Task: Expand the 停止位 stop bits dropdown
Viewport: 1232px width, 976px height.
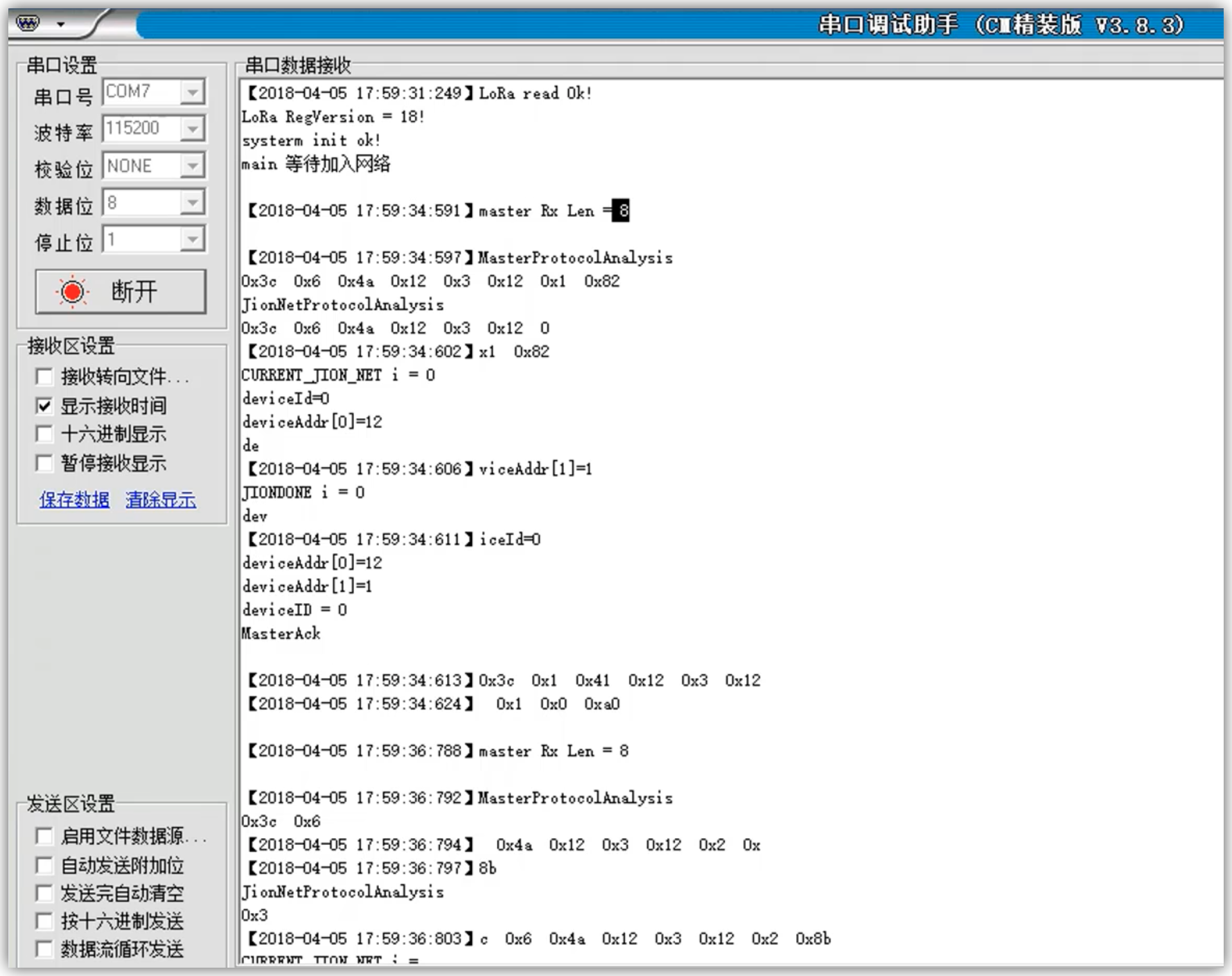Action: click(192, 239)
